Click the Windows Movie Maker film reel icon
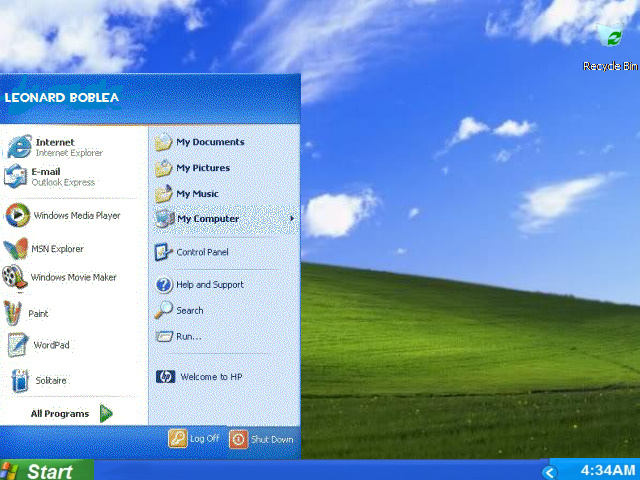The image size is (640, 480). [x=14, y=277]
